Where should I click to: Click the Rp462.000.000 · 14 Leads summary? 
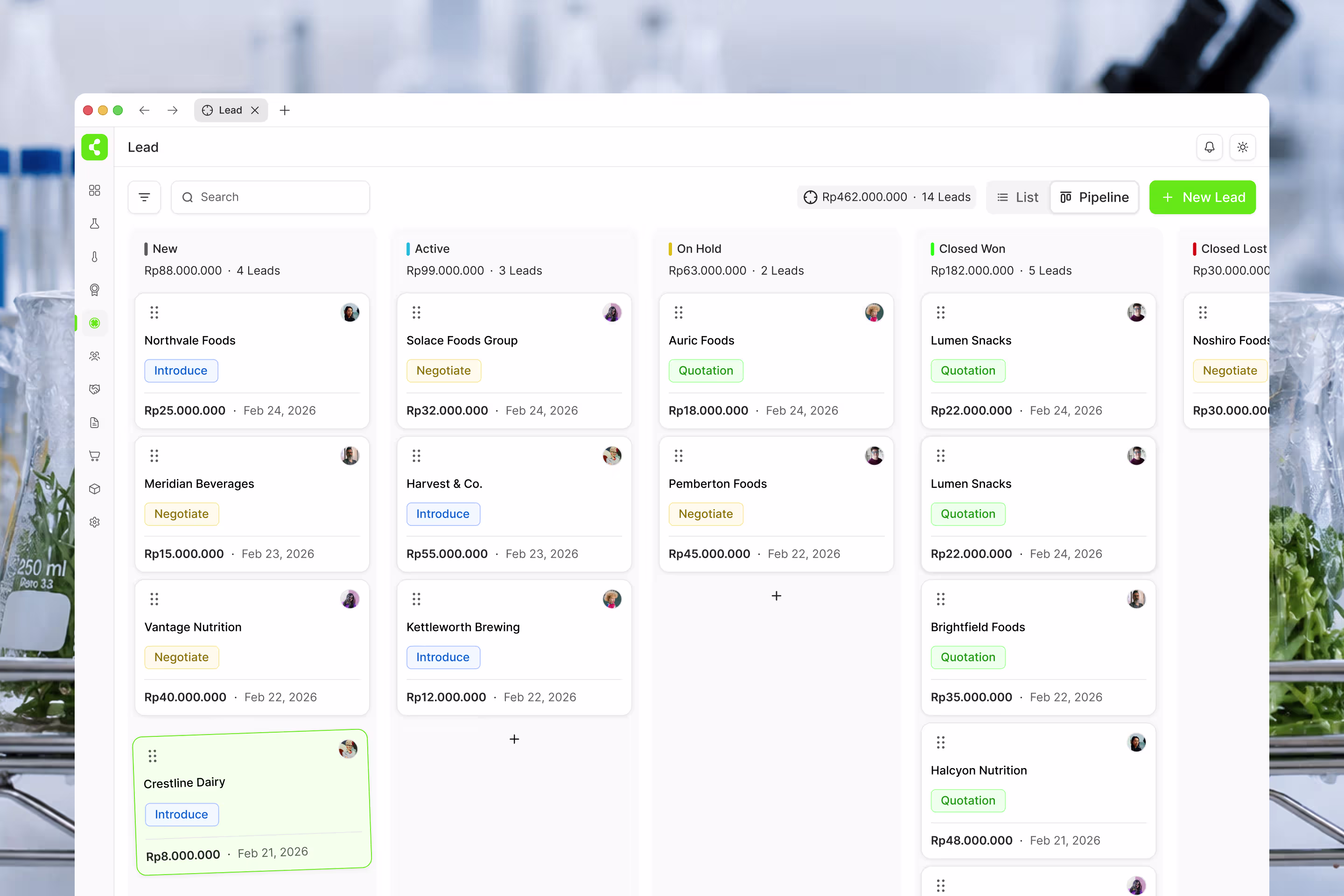[x=887, y=197]
